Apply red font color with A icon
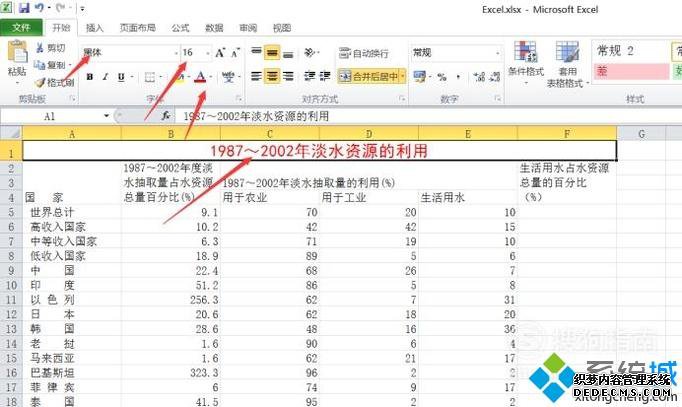 coord(200,77)
